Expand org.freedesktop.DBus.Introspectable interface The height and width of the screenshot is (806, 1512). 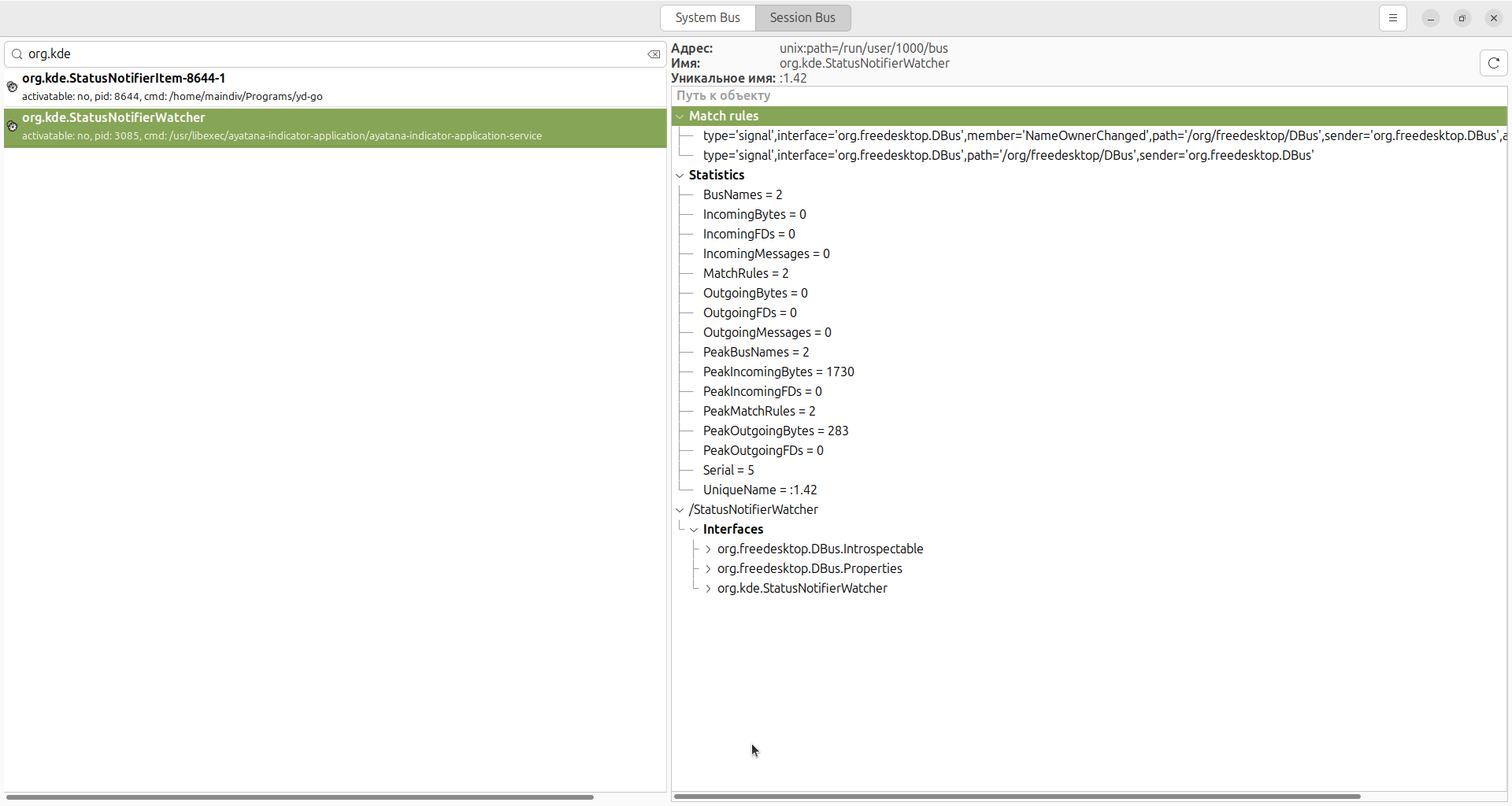click(x=708, y=549)
